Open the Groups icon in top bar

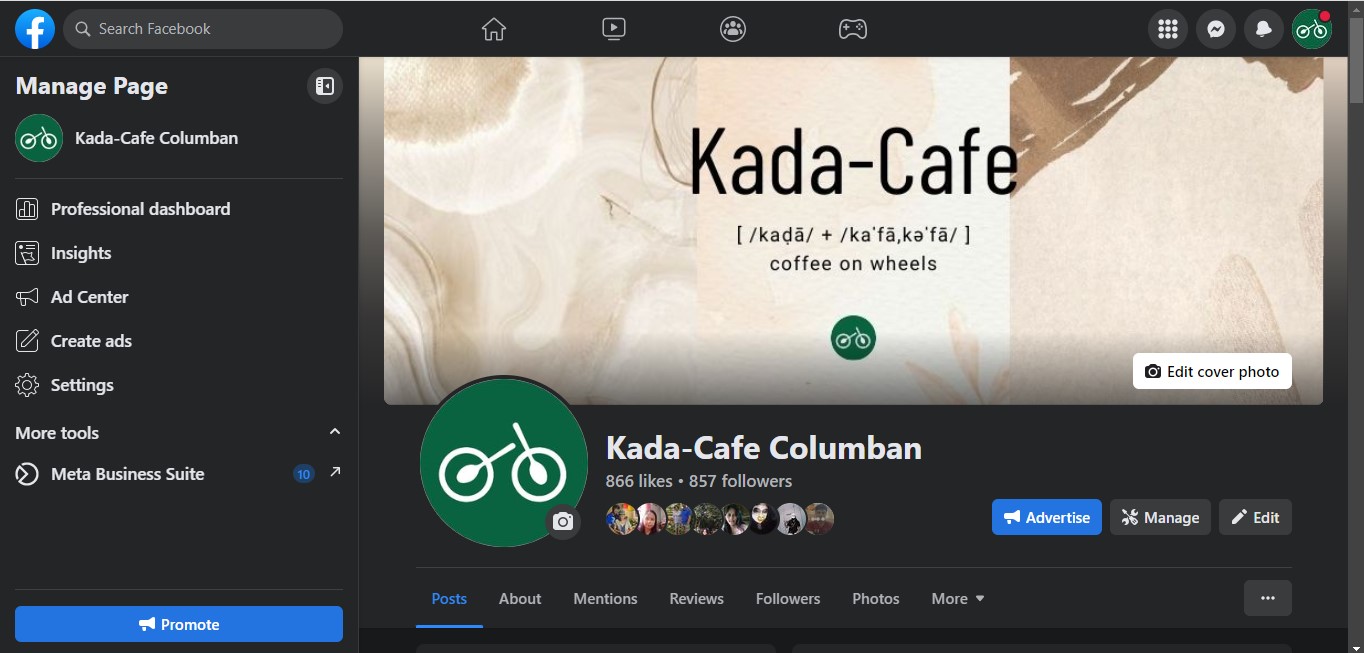(733, 29)
